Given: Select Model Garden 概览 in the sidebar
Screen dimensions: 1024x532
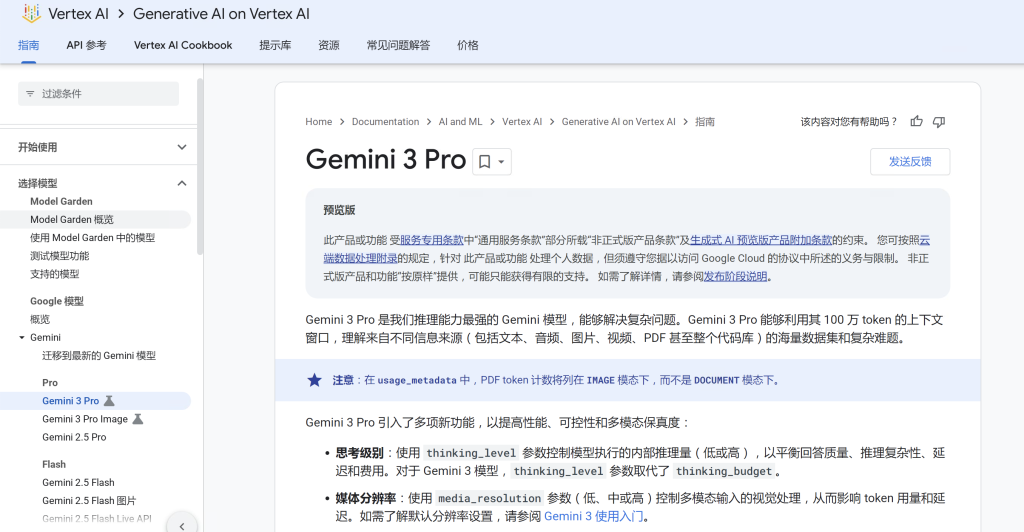Looking at the screenshot, I should pyautogui.click(x=72, y=219).
